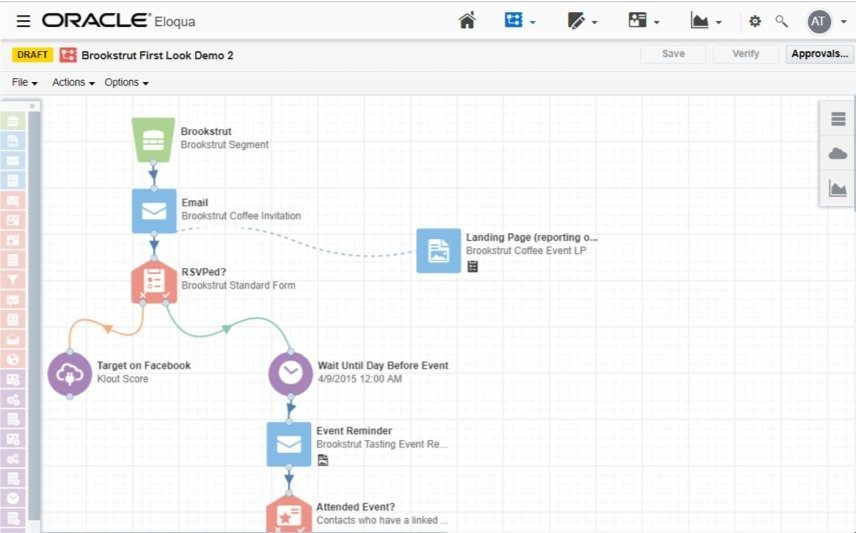Expand the dropdown arrow beside AT avatar
The image size is (856, 533).
(843, 22)
